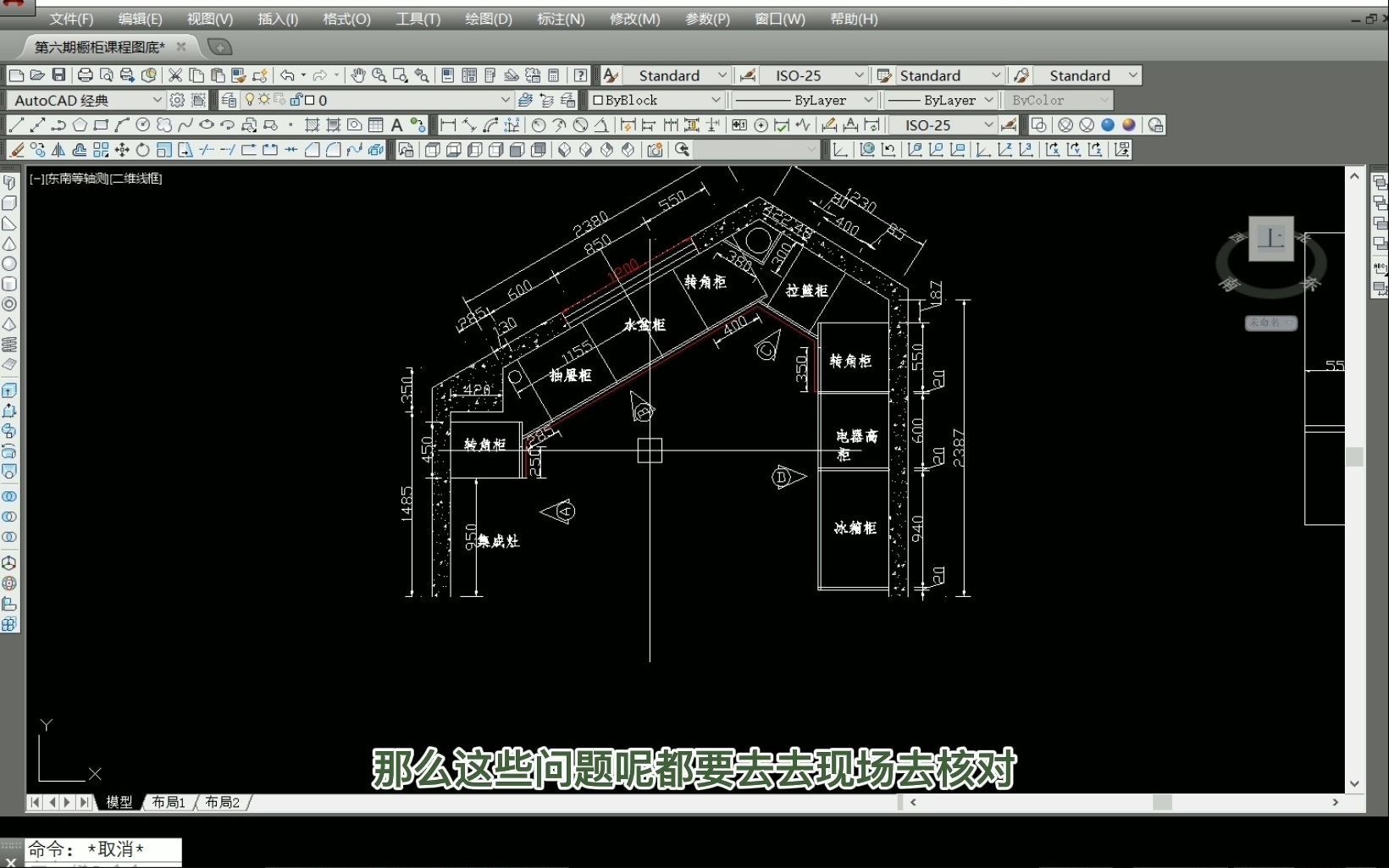1389x868 pixels.
Task: Switch to the 布局1 layout tab
Action: pos(168,802)
